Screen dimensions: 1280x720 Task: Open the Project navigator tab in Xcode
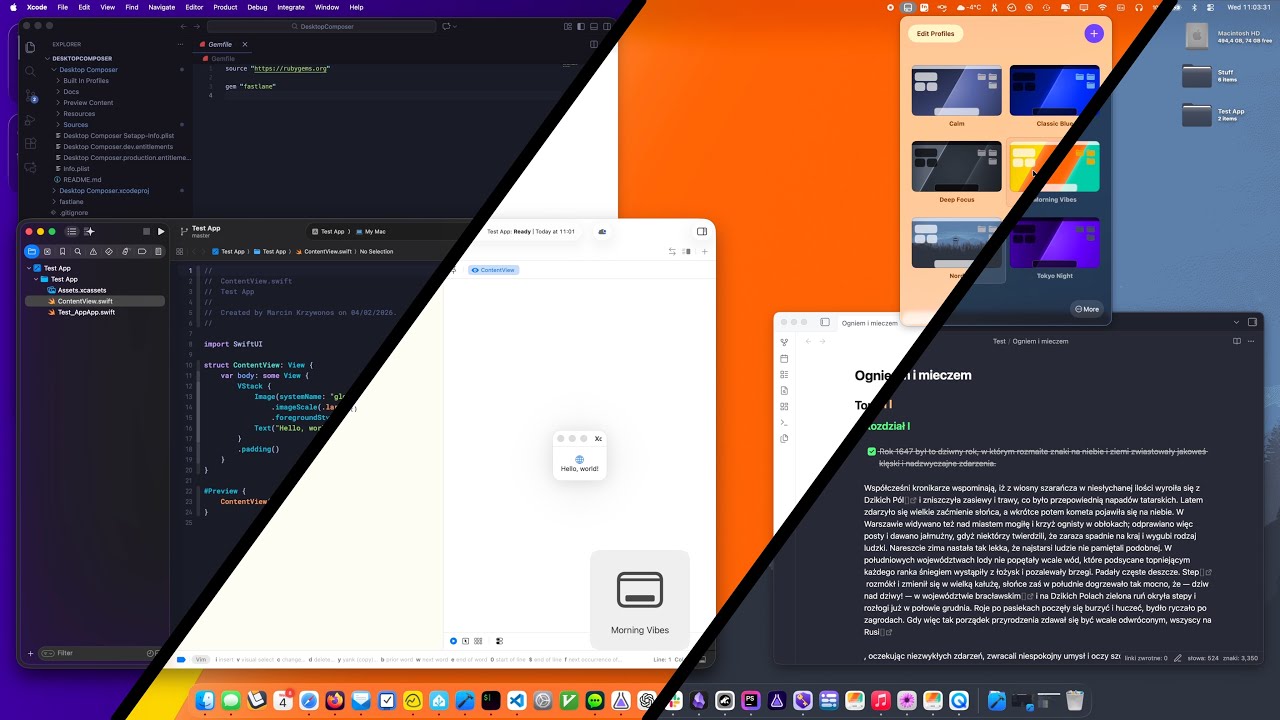(x=32, y=252)
